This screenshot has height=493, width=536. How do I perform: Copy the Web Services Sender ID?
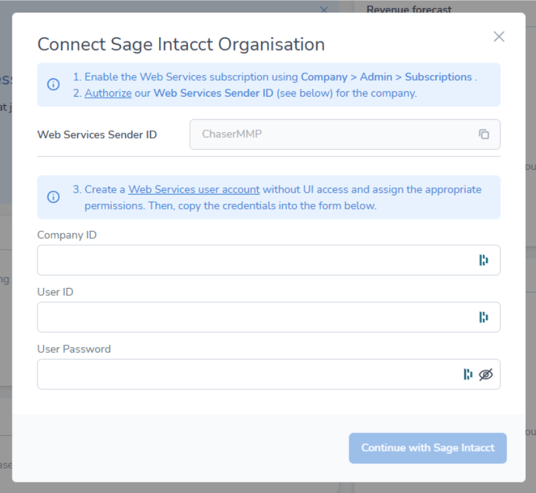coord(484,134)
